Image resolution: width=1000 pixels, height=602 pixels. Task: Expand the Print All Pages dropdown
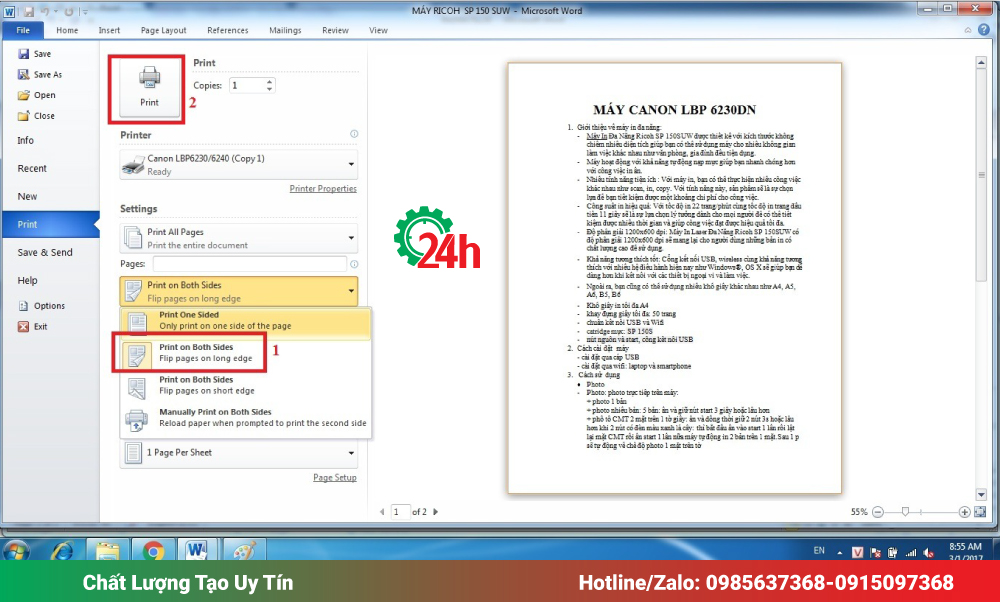pos(239,238)
